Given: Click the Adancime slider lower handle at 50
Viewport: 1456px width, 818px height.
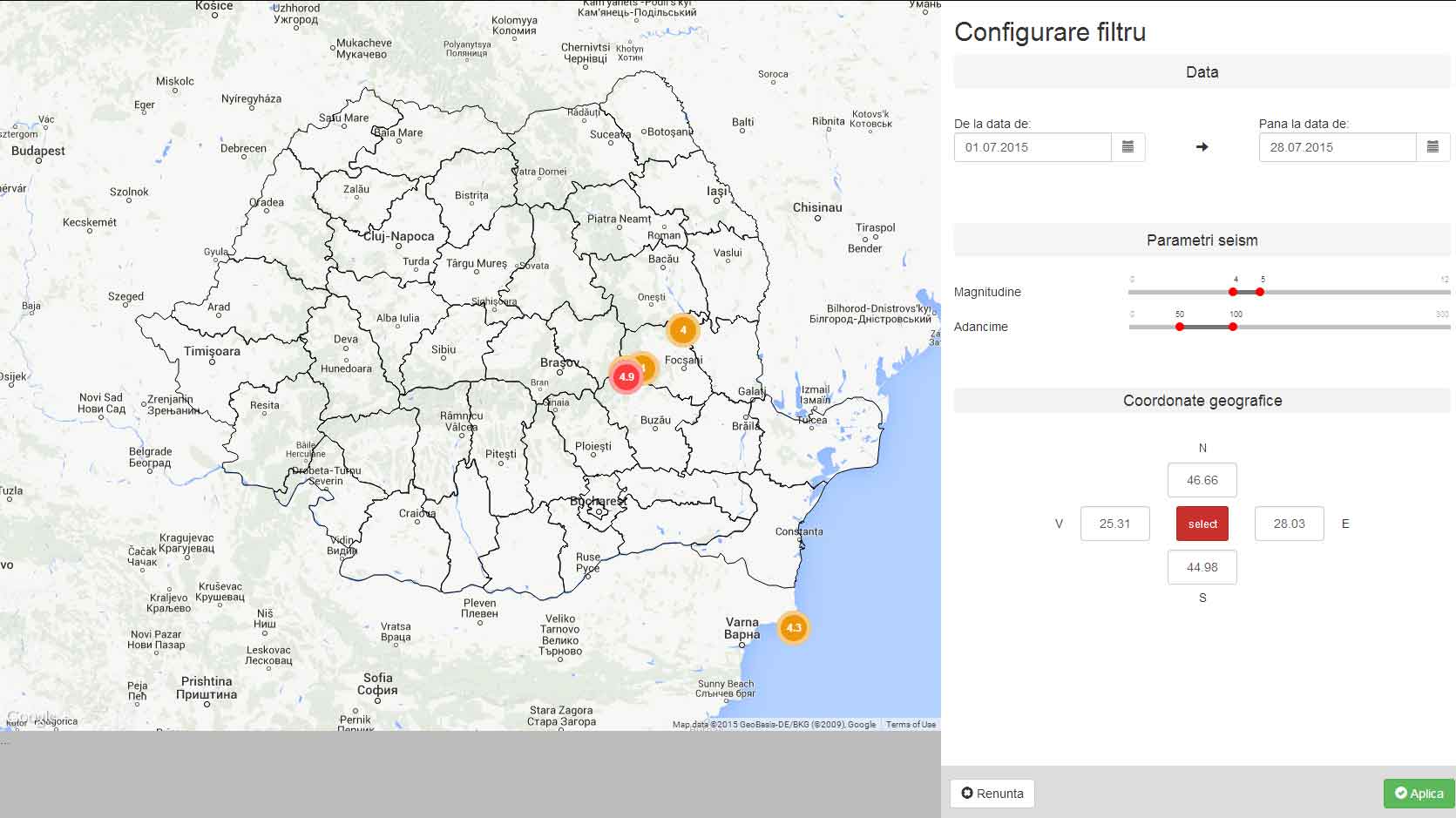Looking at the screenshot, I should tap(1180, 327).
